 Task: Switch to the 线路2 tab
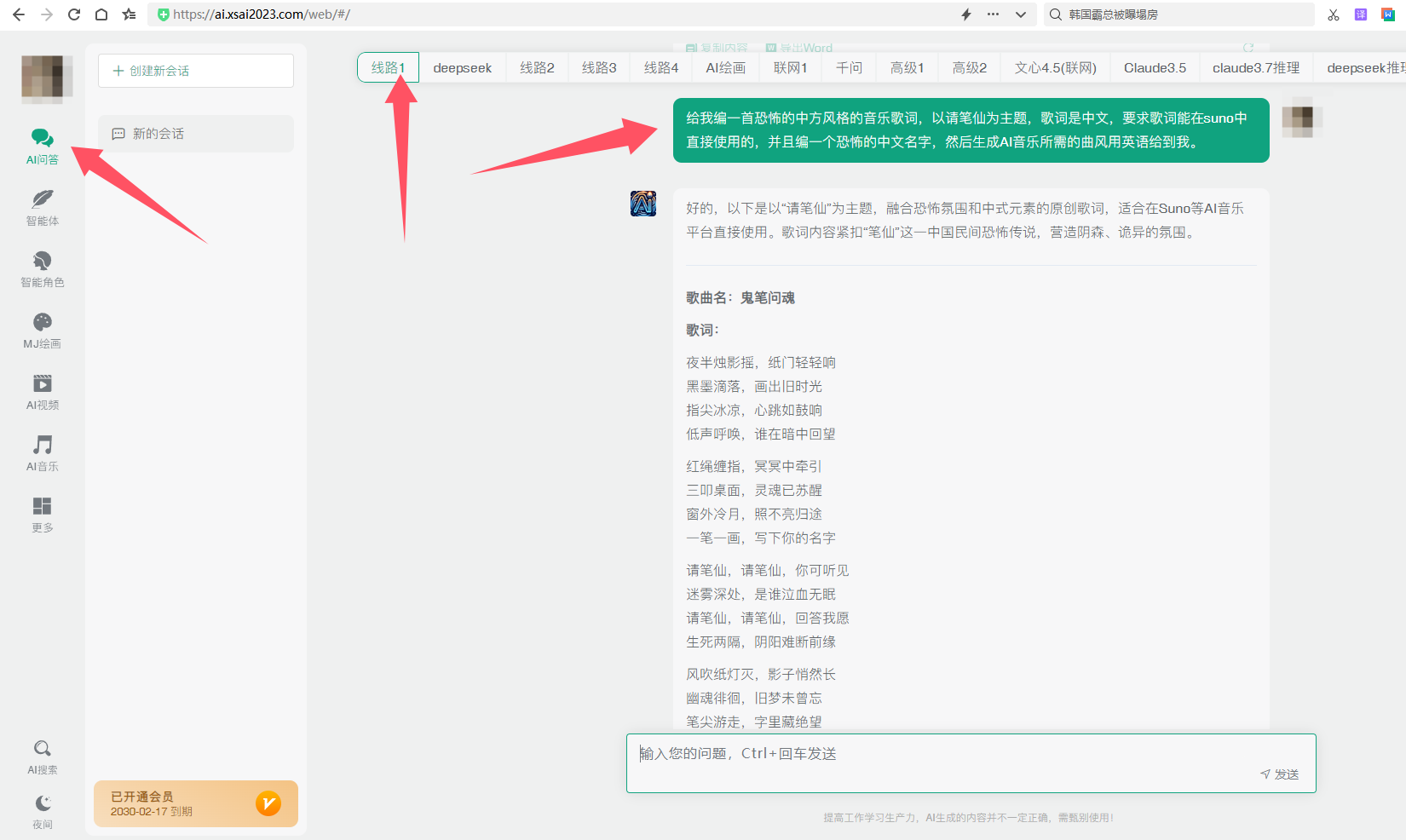click(537, 67)
